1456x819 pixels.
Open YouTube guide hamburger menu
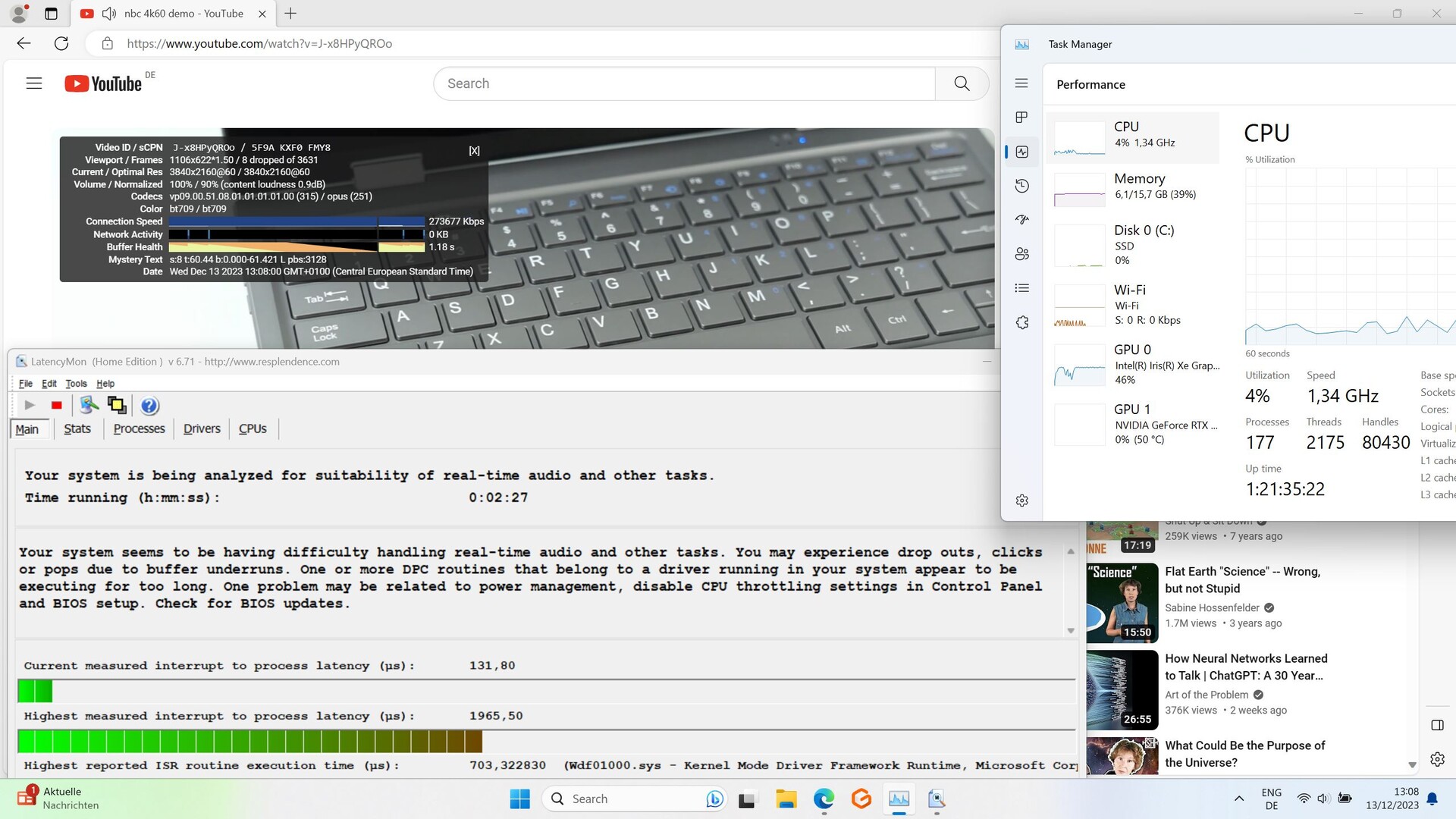pyautogui.click(x=34, y=83)
